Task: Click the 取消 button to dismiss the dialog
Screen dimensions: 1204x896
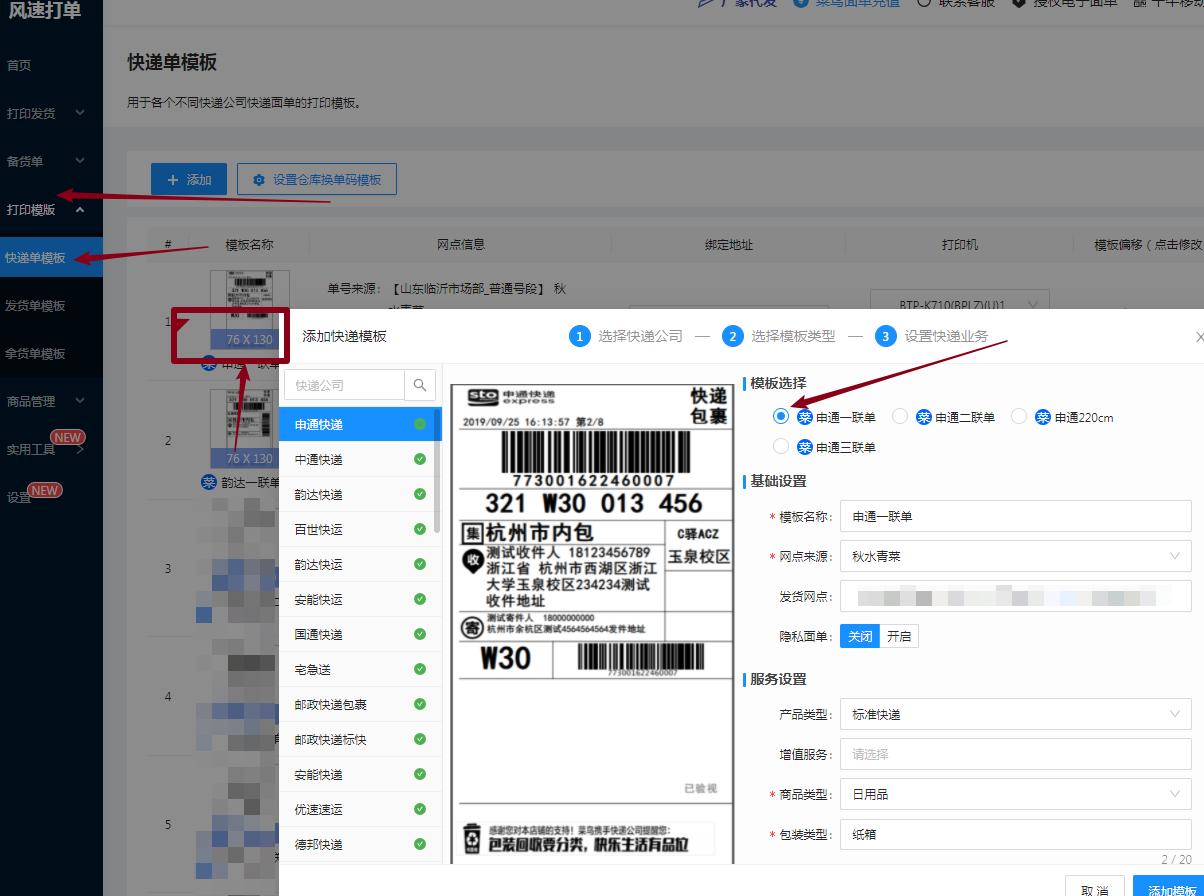Action: pos(1094,889)
